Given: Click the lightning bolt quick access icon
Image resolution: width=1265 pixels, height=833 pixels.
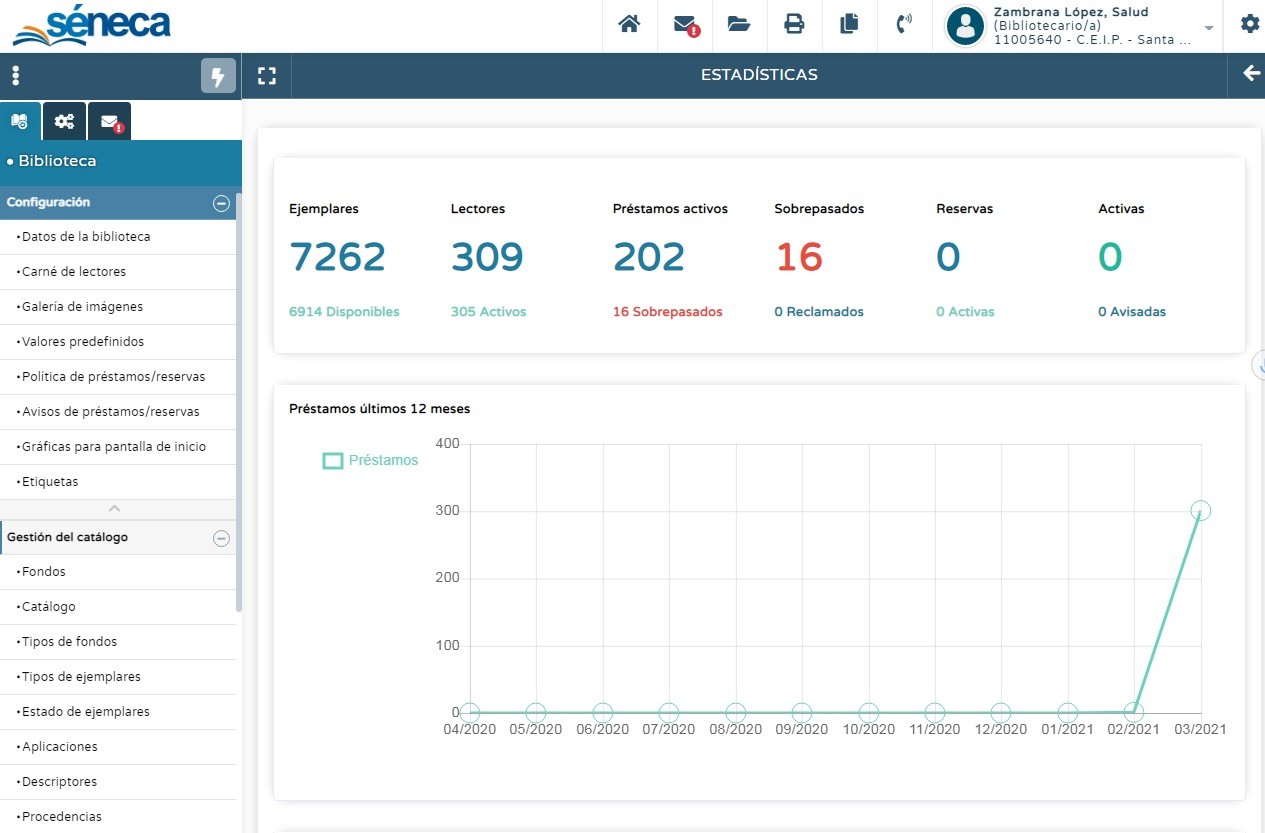Looking at the screenshot, I should click(x=218, y=76).
